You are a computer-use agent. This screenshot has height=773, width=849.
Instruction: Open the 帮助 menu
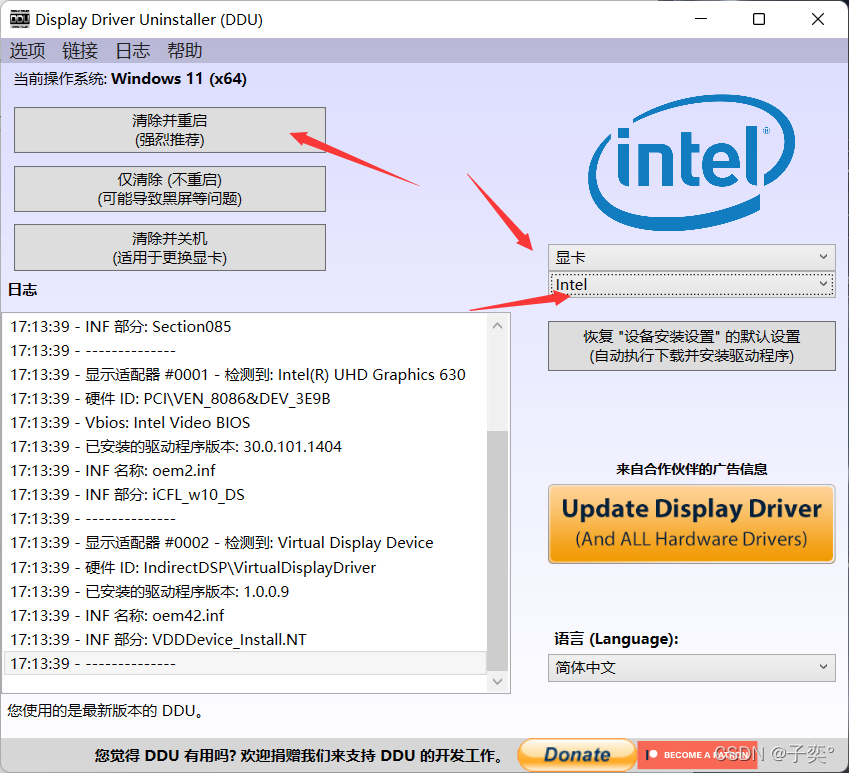pos(185,51)
